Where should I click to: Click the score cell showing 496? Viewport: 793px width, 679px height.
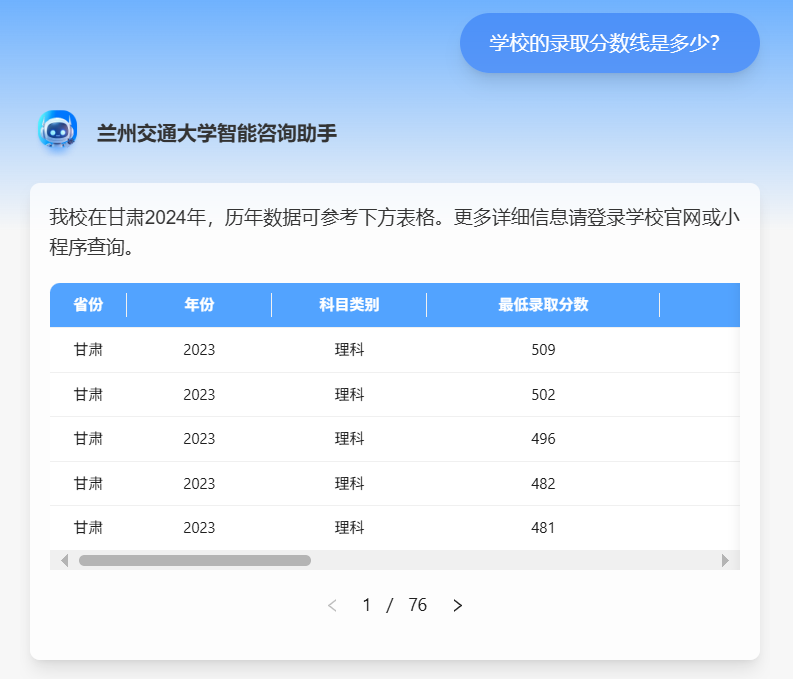point(543,439)
